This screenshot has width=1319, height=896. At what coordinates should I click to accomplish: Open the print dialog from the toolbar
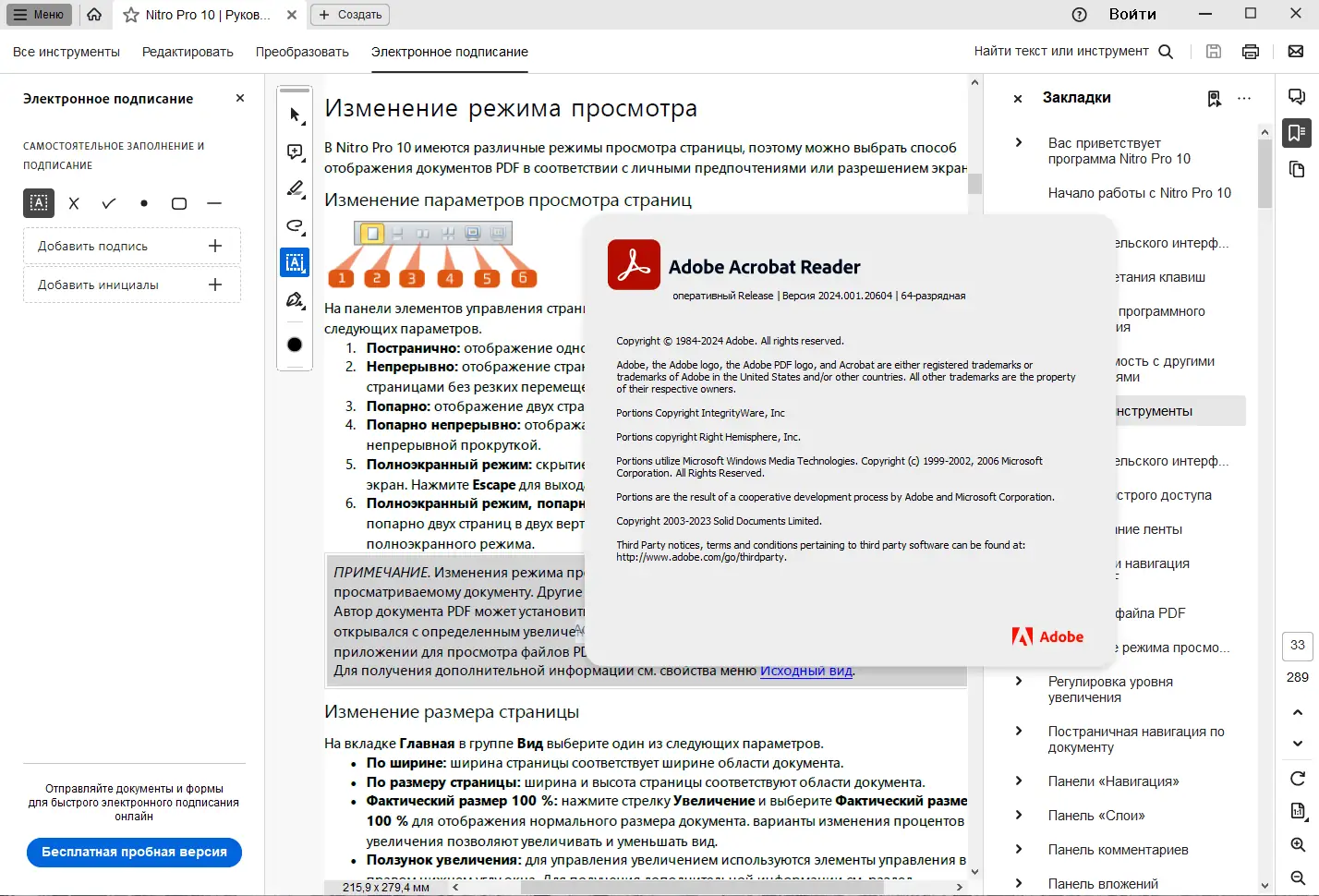click(1250, 51)
